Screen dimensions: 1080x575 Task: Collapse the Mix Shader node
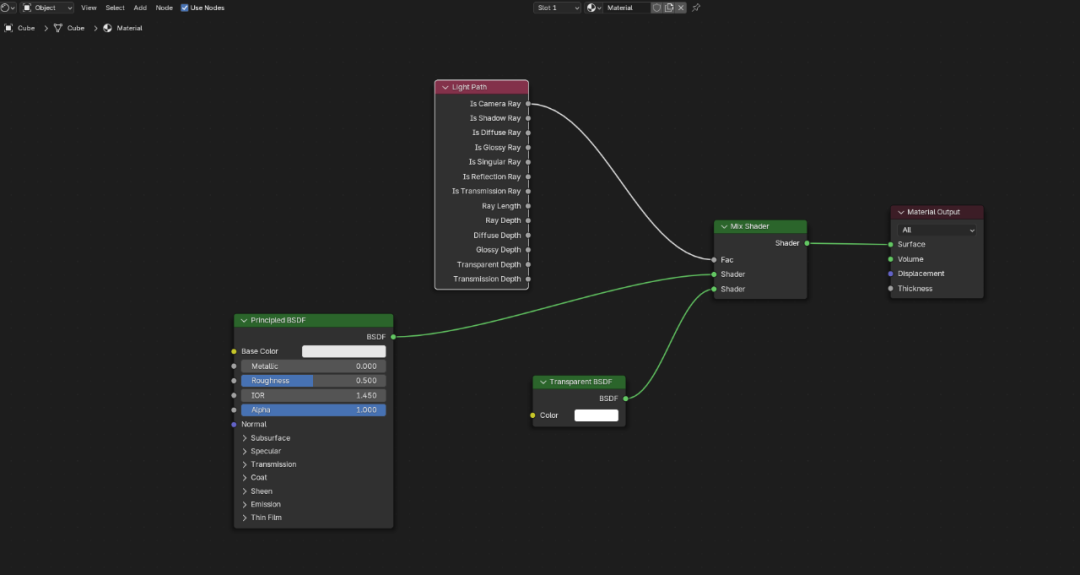[x=724, y=227]
